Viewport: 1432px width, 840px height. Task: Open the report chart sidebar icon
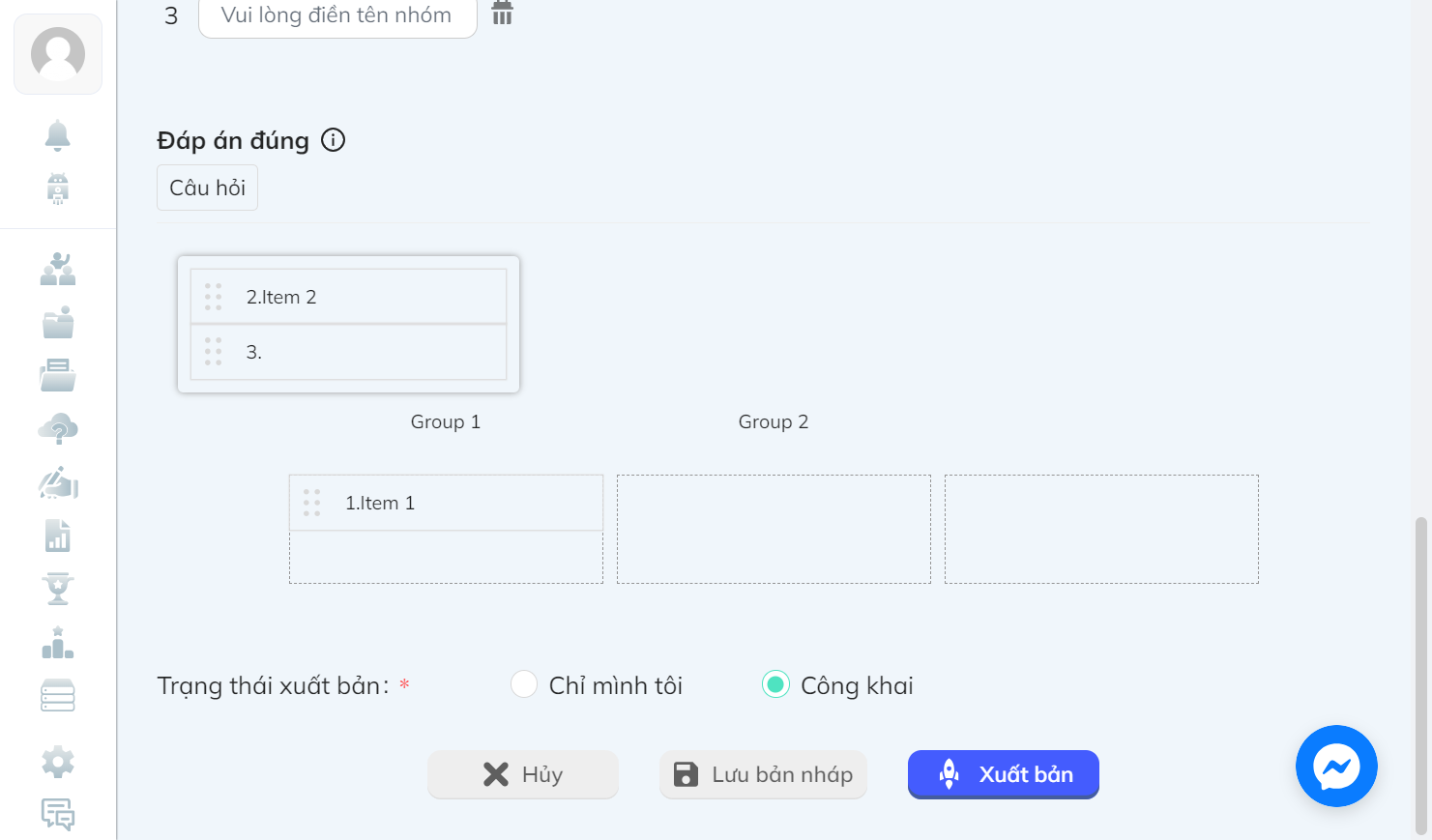click(x=58, y=536)
